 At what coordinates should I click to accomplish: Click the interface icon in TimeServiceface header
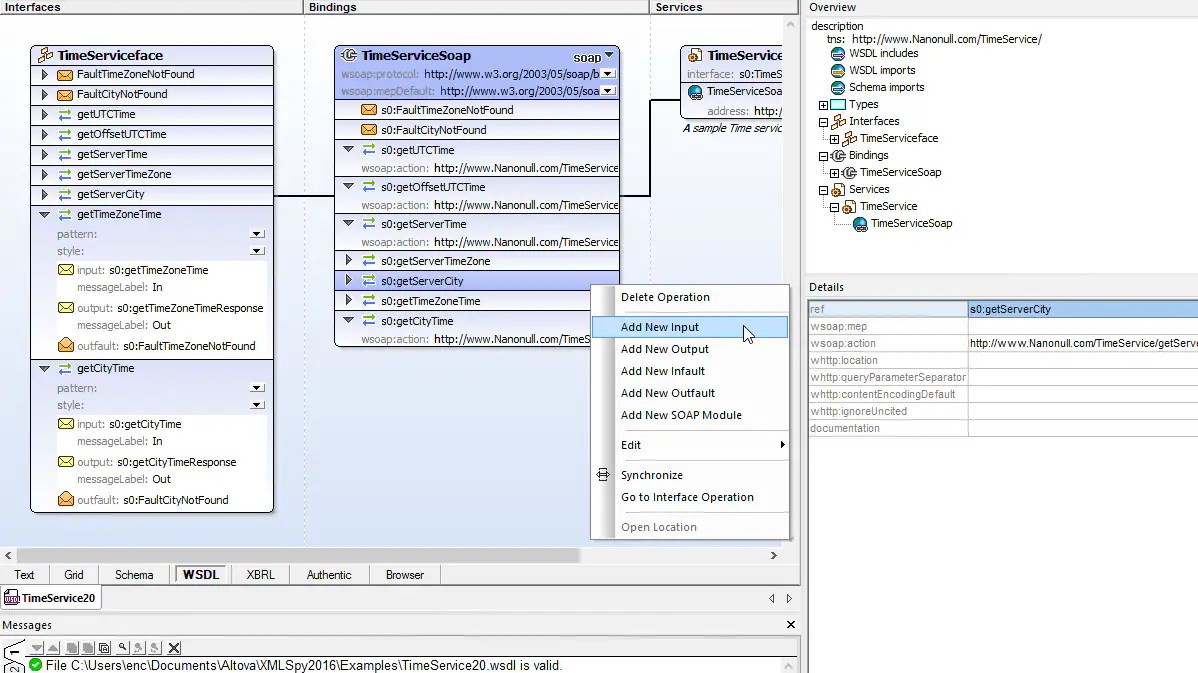(47, 54)
